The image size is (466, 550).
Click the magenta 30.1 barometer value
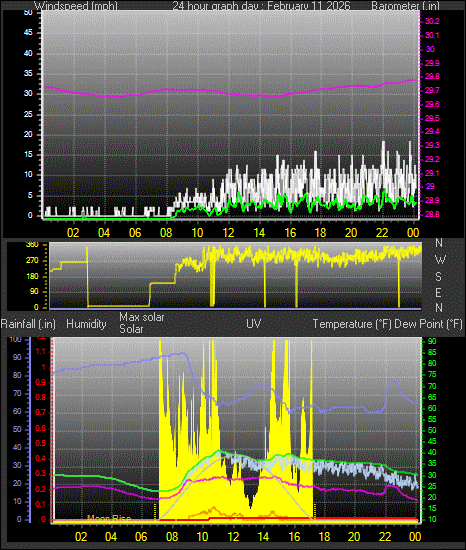tap(432, 35)
